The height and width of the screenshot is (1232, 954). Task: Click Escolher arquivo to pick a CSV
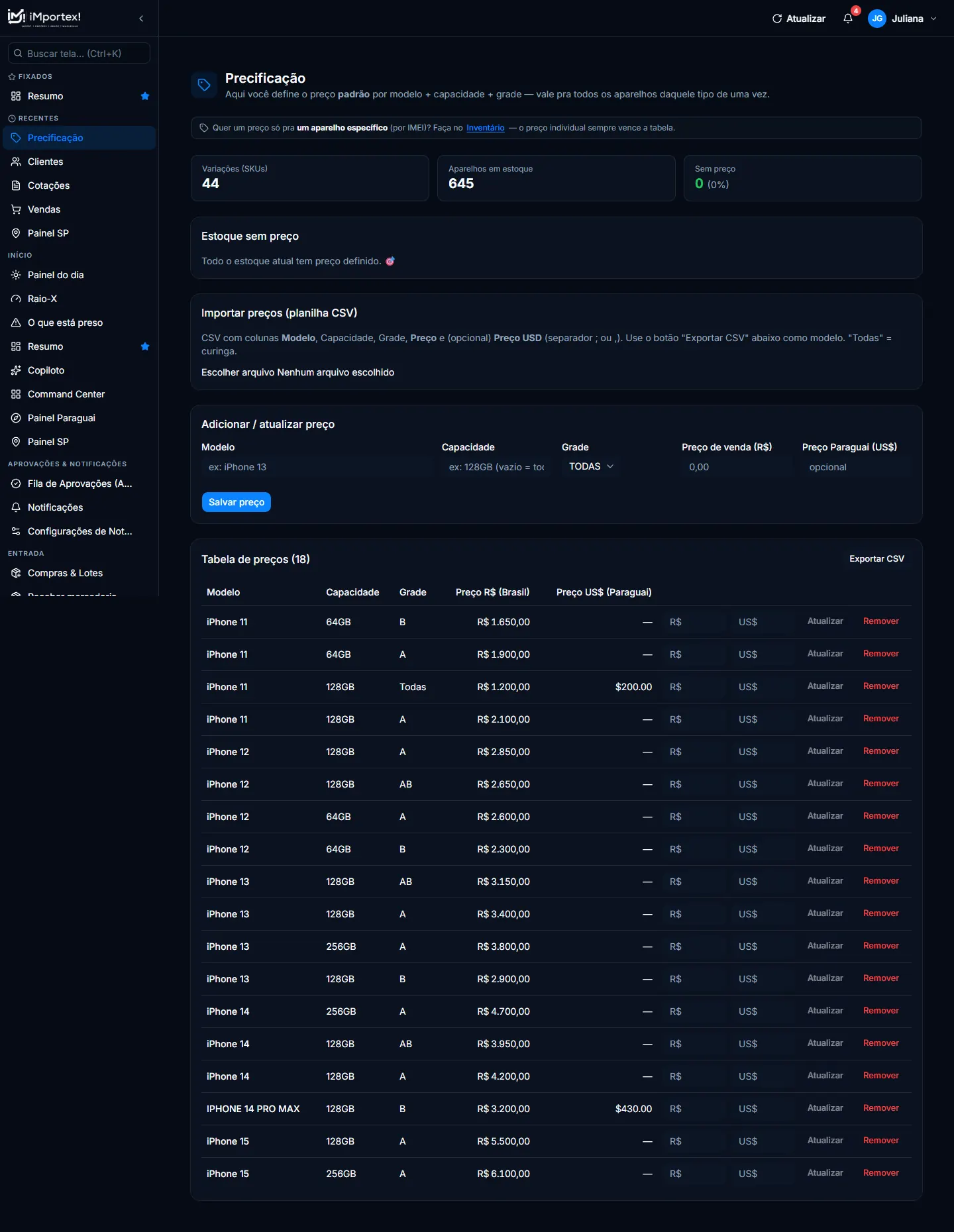pos(238,372)
